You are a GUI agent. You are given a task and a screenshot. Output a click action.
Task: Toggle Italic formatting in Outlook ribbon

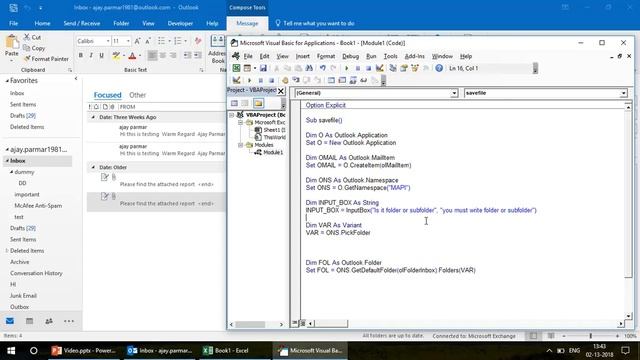pyautogui.click(x=91, y=55)
